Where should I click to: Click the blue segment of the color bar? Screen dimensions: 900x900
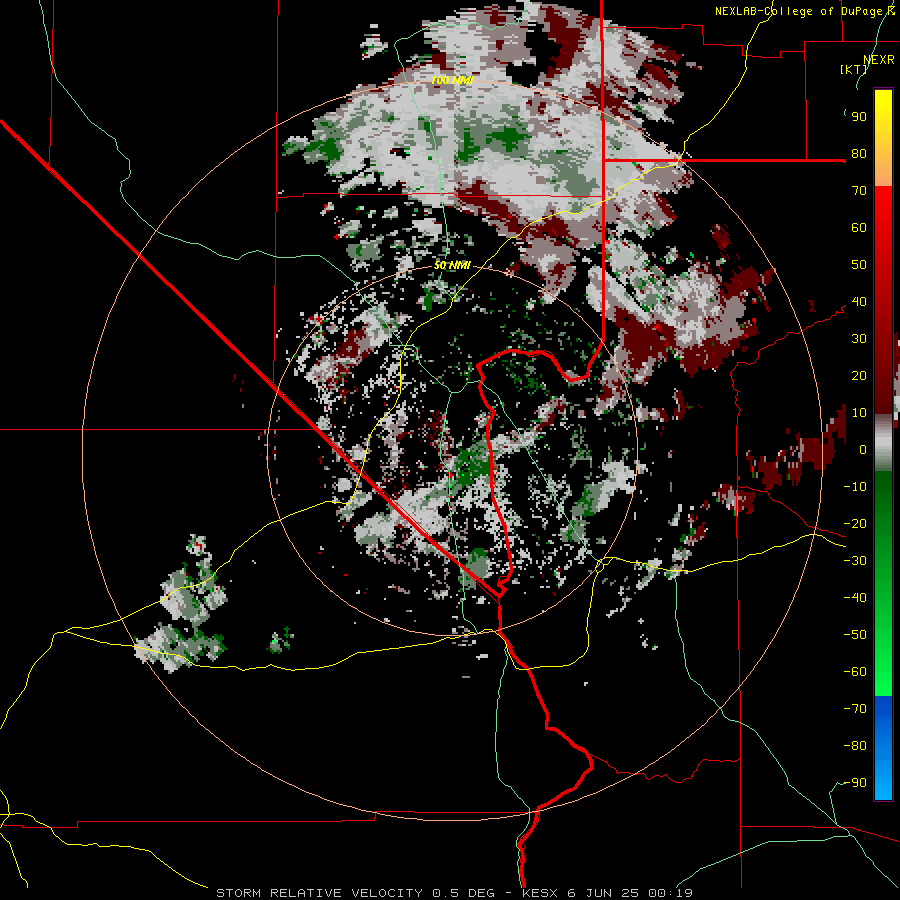[x=883, y=747]
